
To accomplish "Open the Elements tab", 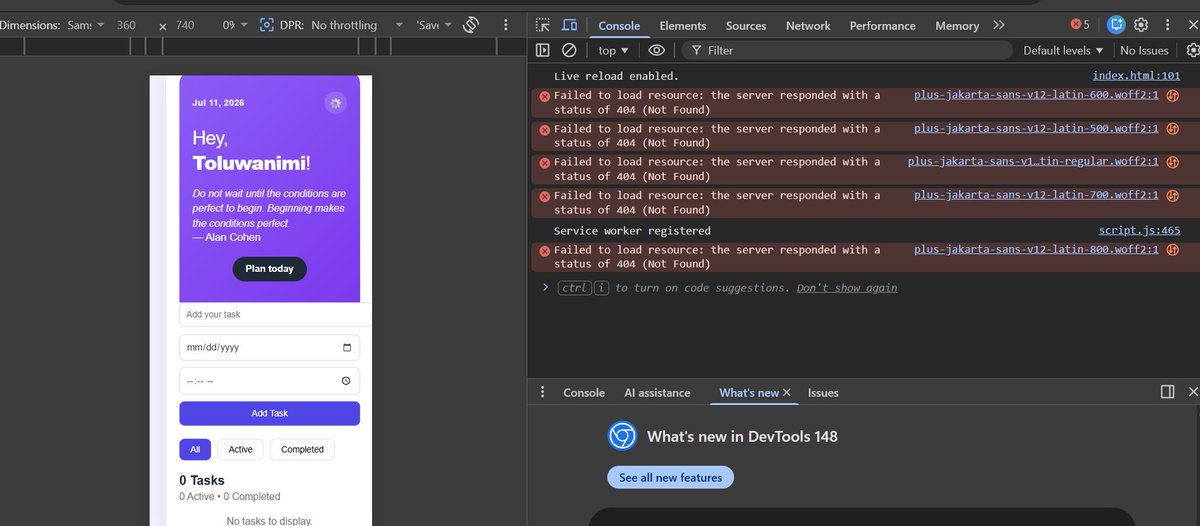I will pos(683,26).
